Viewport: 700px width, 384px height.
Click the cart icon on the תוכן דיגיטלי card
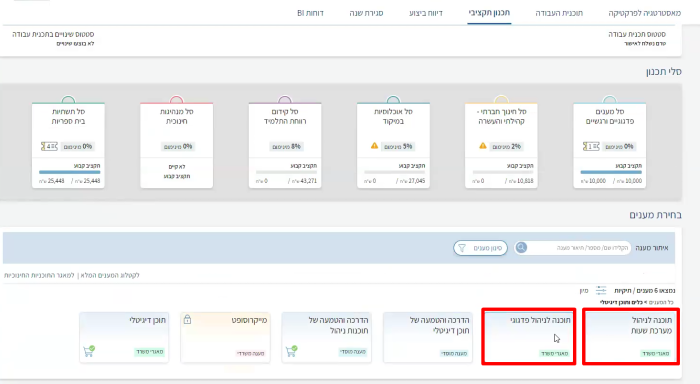tap(89, 351)
